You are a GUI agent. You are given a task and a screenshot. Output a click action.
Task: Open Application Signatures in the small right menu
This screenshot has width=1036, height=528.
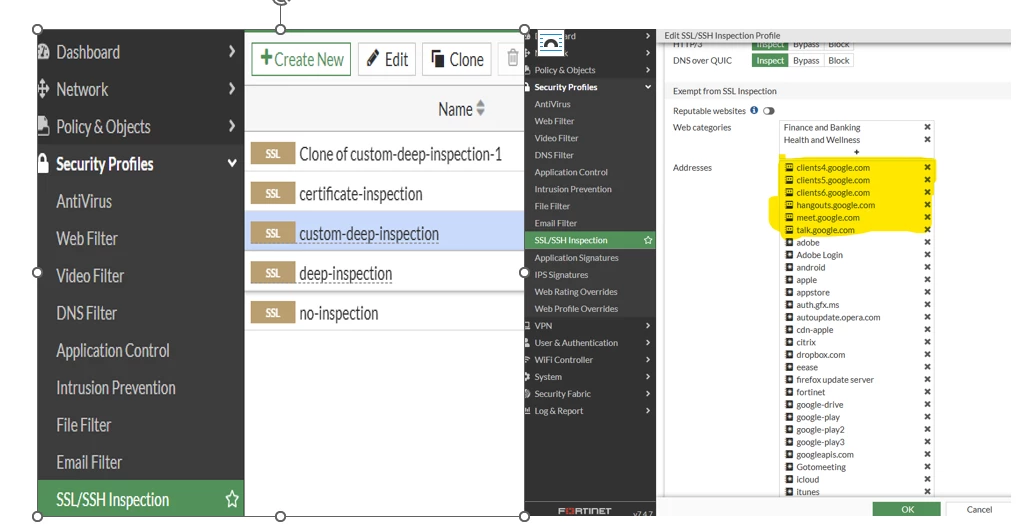point(576,258)
